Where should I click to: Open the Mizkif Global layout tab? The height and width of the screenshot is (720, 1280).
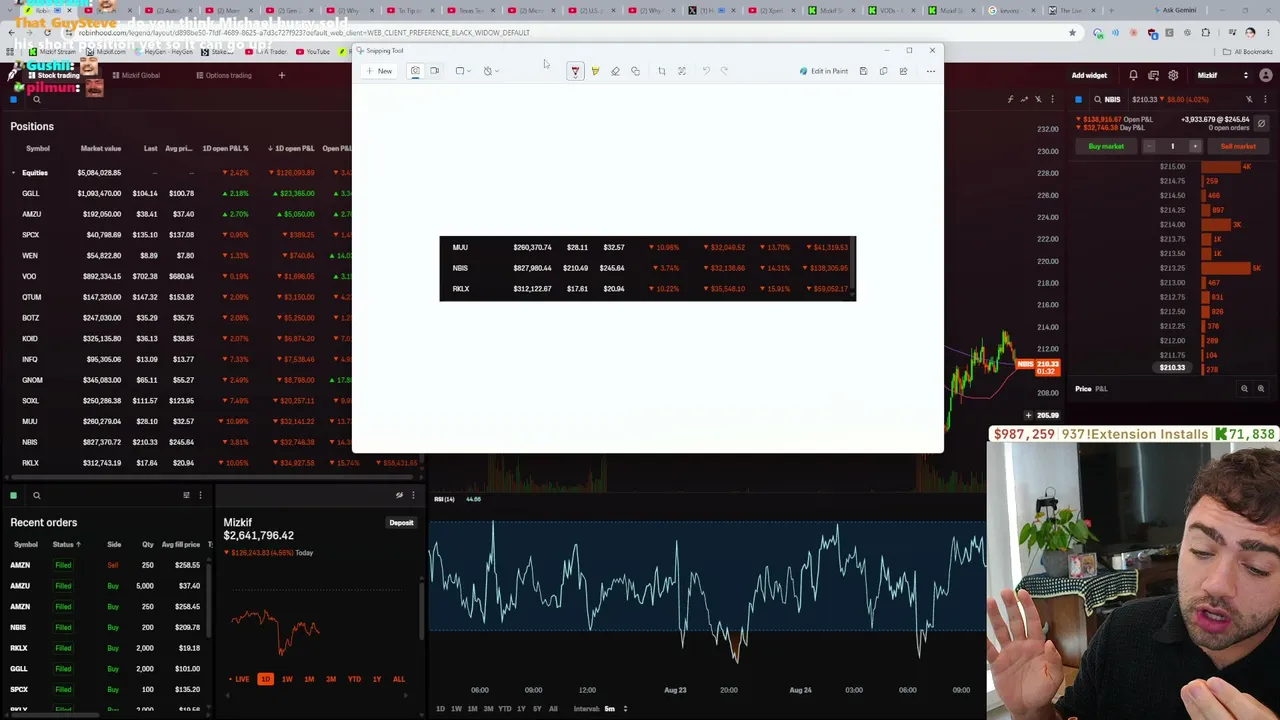136,75
